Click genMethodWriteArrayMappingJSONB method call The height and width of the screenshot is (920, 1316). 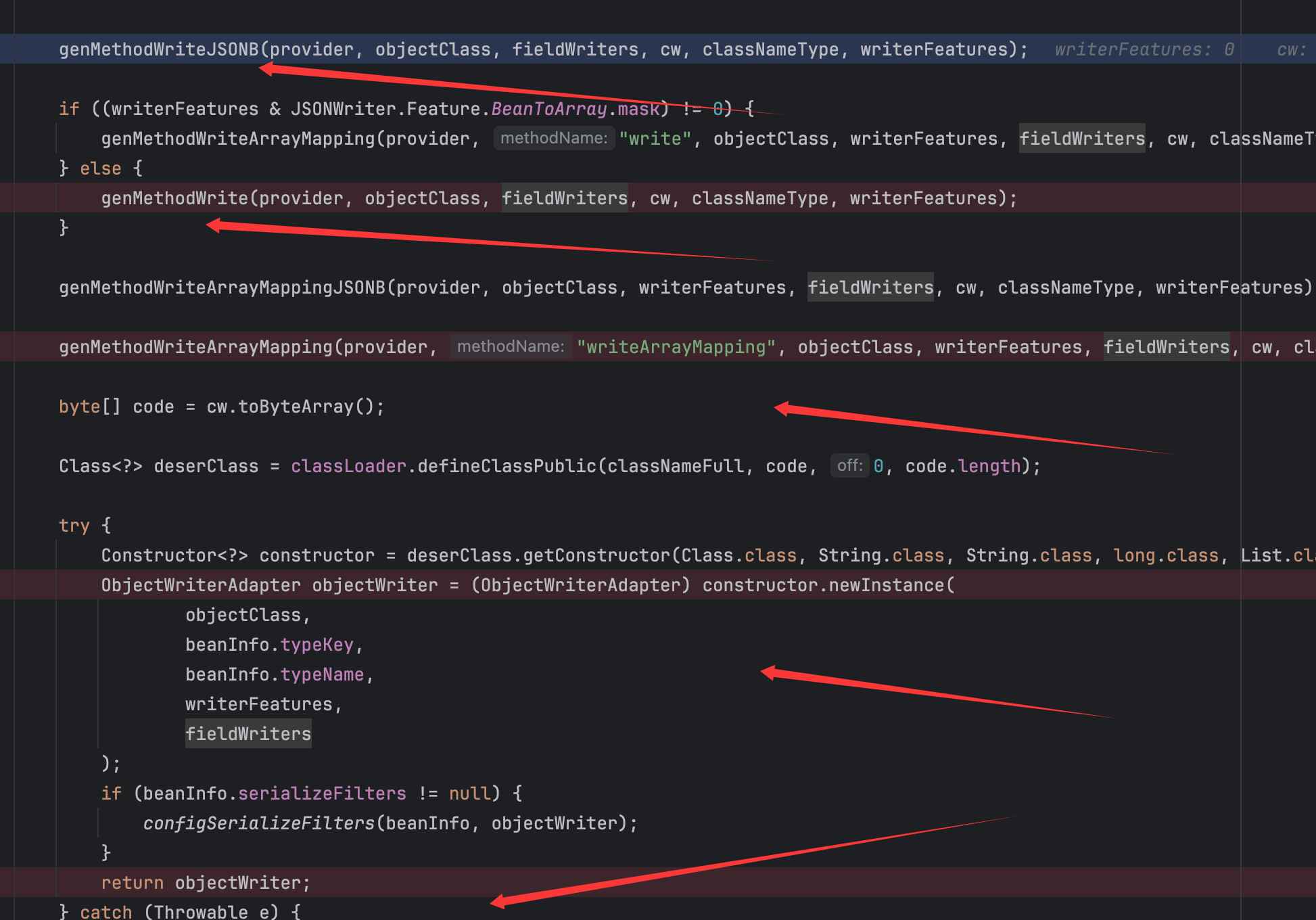click(222, 287)
